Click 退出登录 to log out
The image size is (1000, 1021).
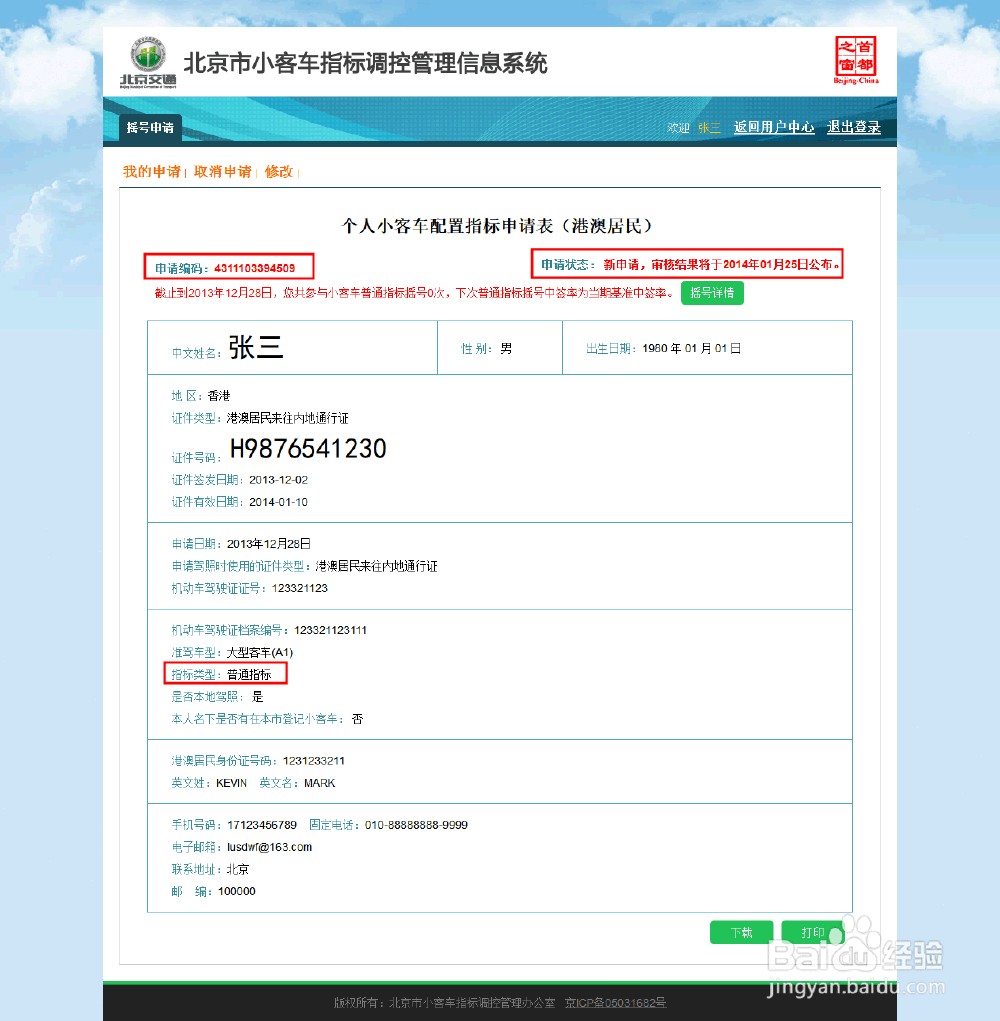point(853,128)
